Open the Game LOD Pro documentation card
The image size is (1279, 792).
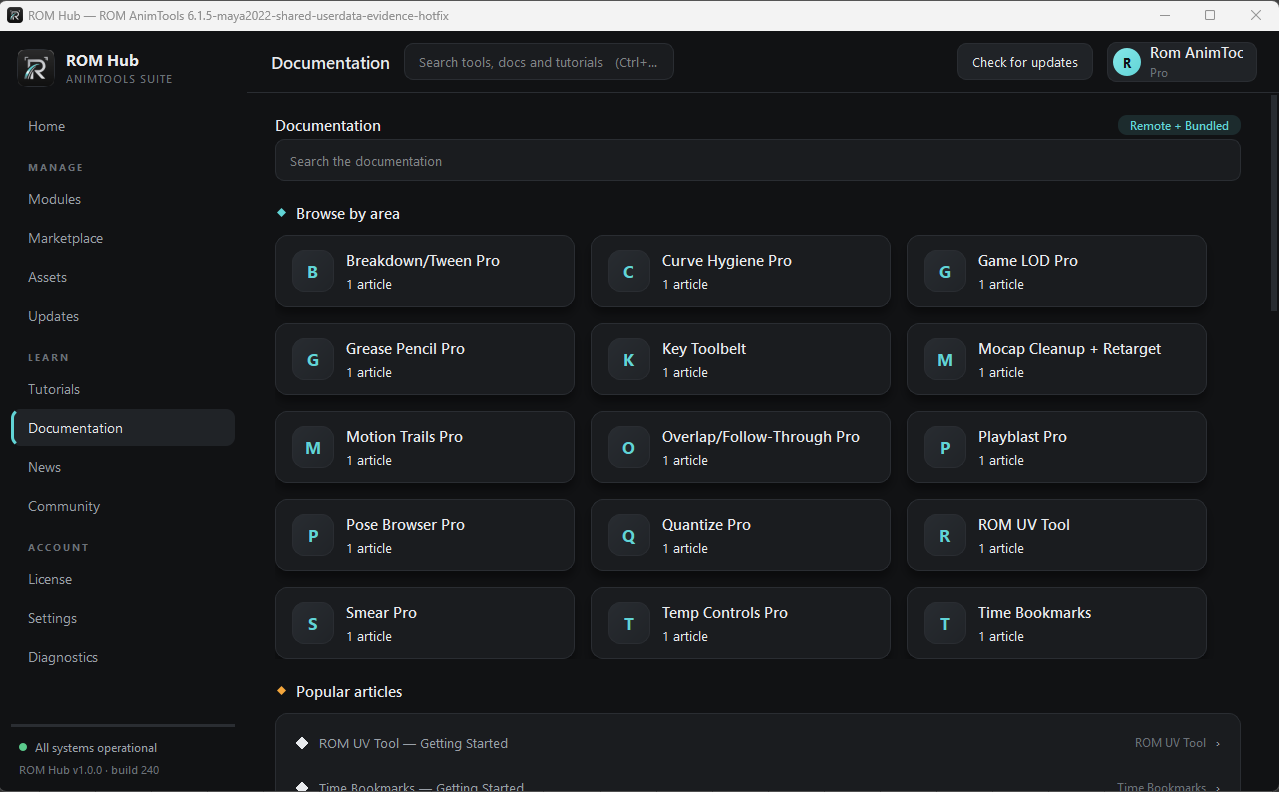(1057, 271)
